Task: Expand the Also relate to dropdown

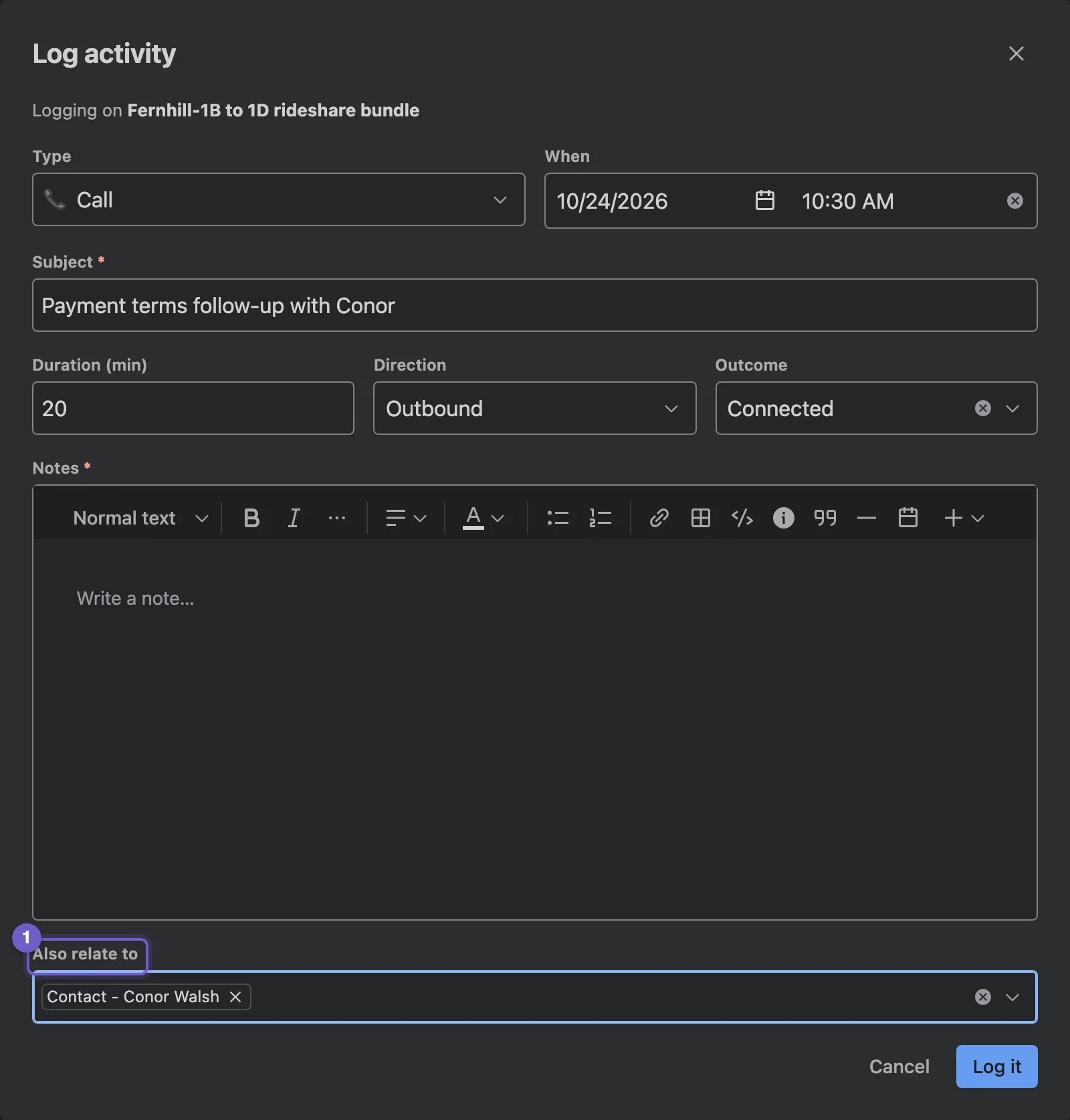Action: click(1012, 997)
